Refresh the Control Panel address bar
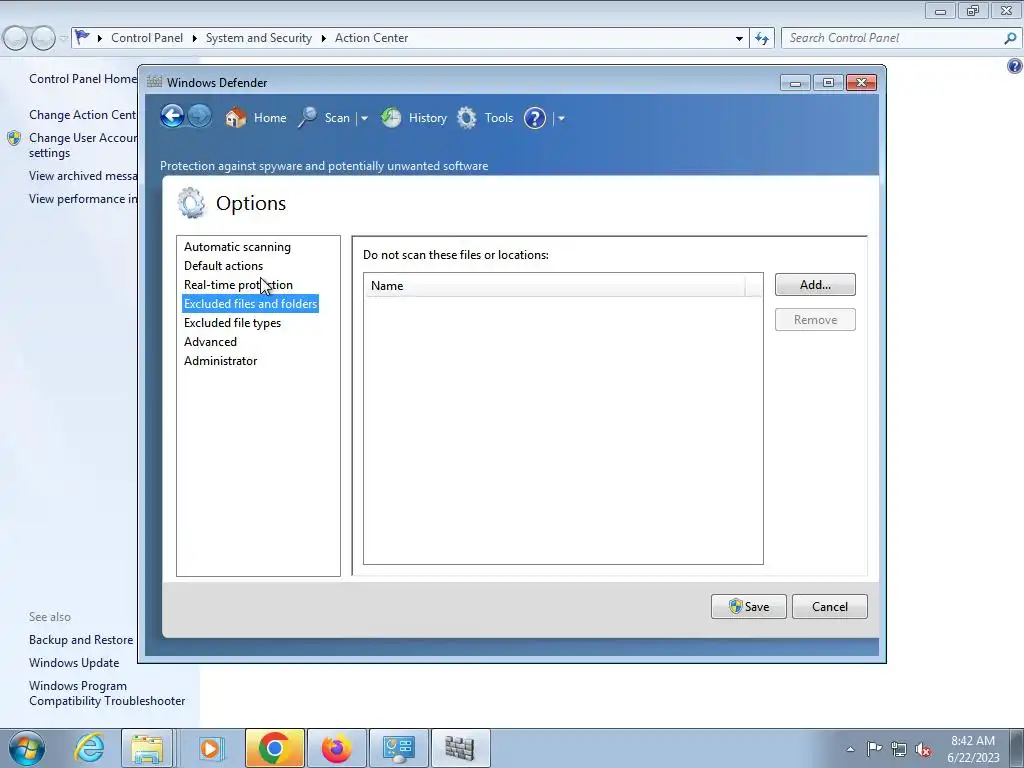Screen dimensions: 1024x768 click(x=761, y=38)
